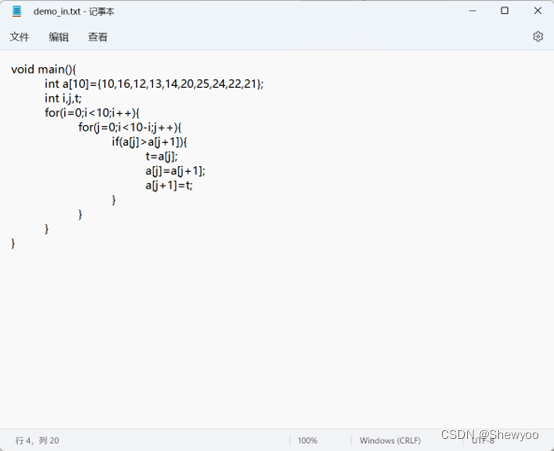Open the 查看 menu
The image size is (554, 451).
[98, 37]
